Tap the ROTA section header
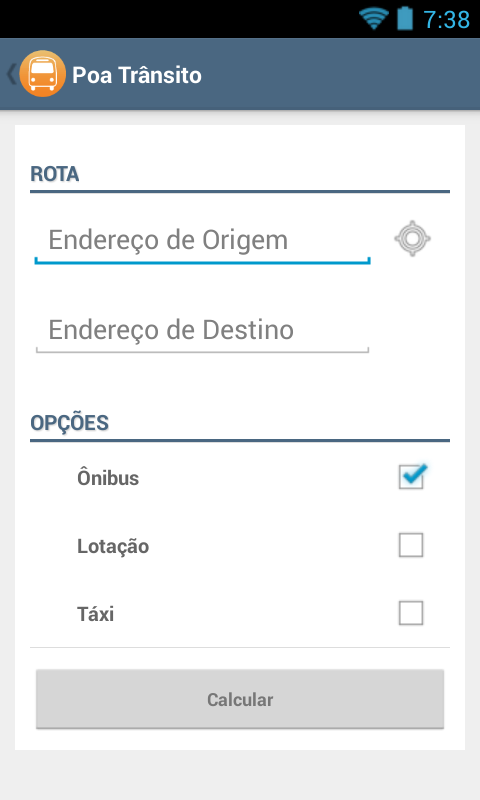Image resolution: width=480 pixels, height=800 pixels. tap(55, 174)
